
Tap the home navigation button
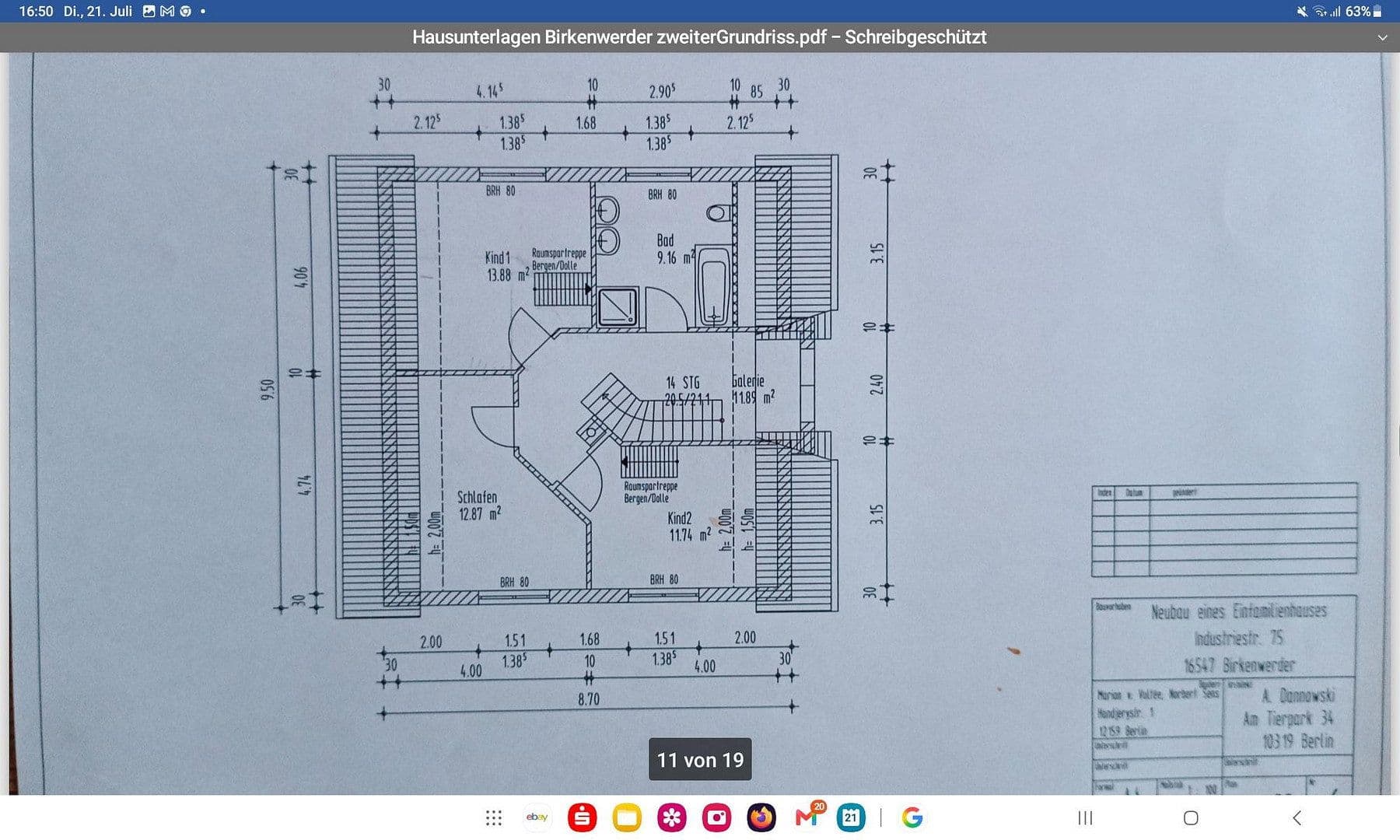pyautogui.click(x=1191, y=817)
